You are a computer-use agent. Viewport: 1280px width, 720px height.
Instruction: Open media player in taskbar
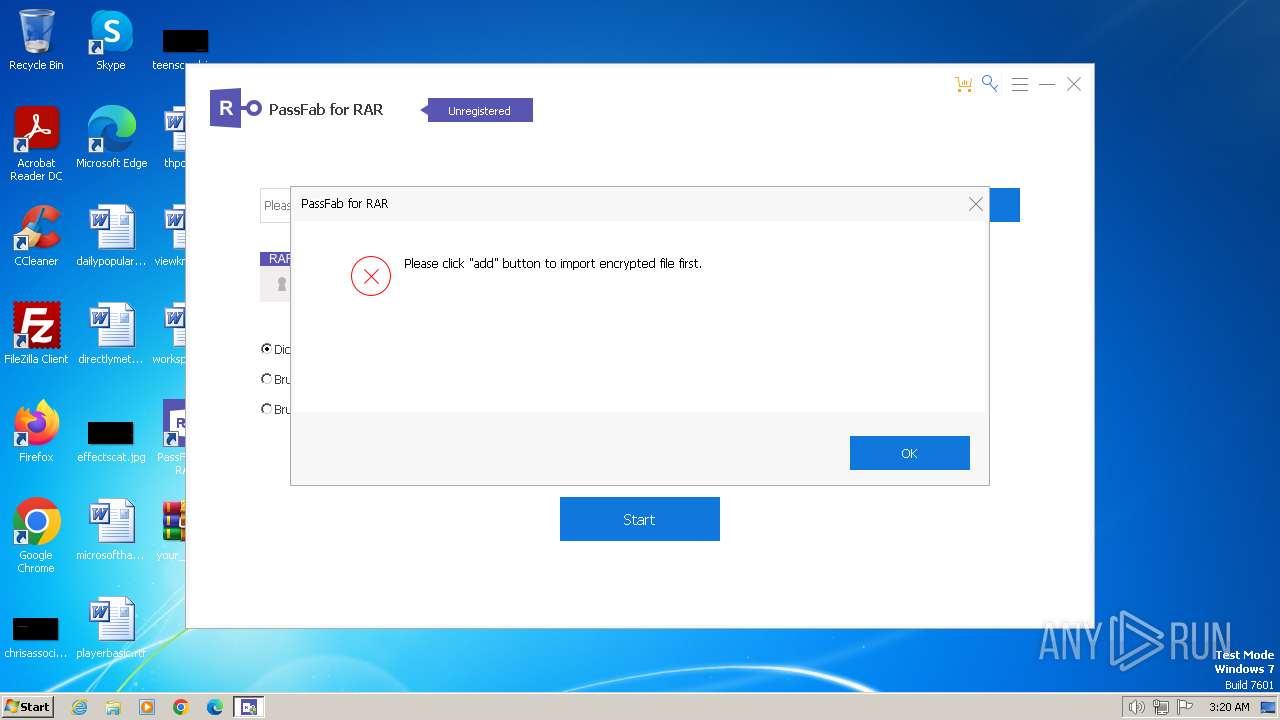pyautogui.click(x=147, y=707)
